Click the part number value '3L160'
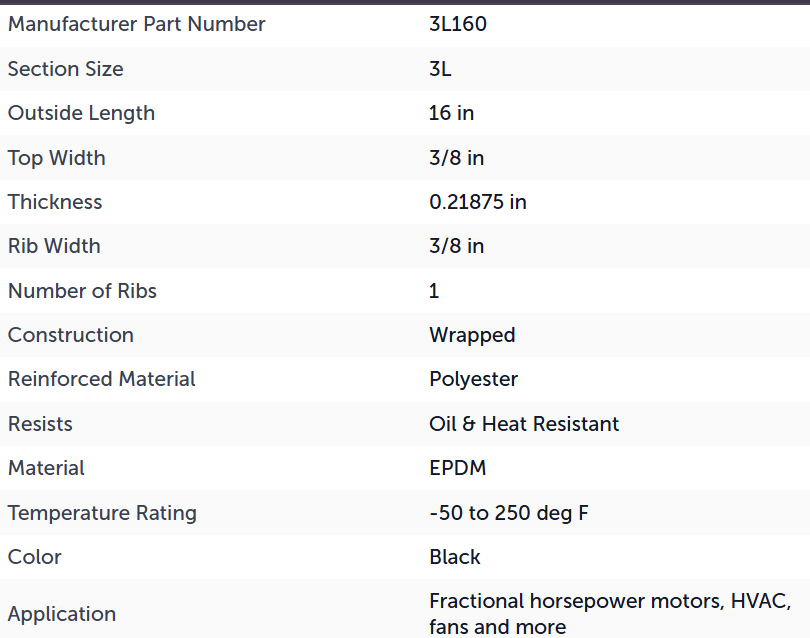Image resolution: width=810 pixels, height=638 pixels. pos(458,24)
